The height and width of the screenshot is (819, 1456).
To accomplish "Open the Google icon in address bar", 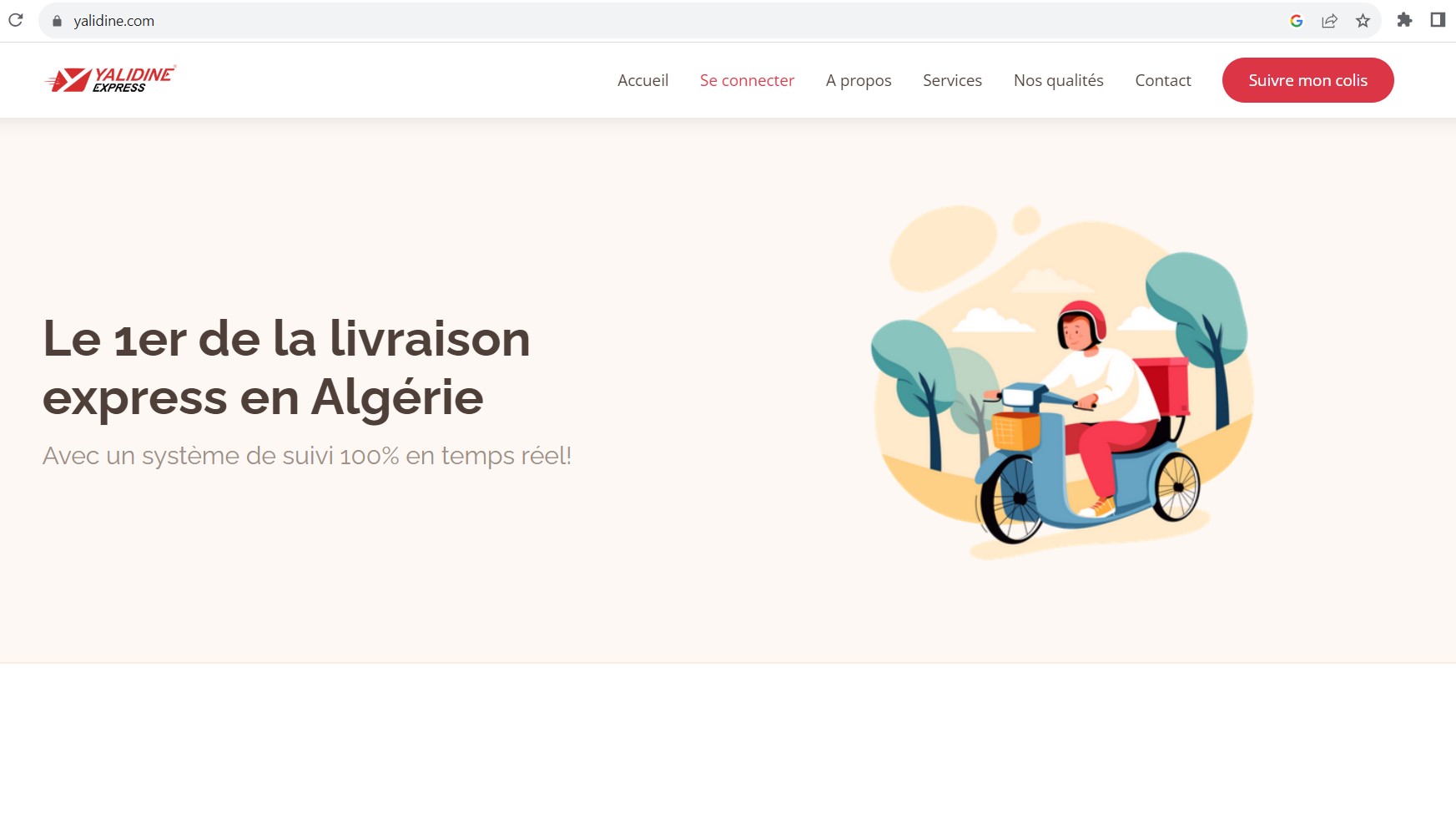I will (x=1296, y=21).
